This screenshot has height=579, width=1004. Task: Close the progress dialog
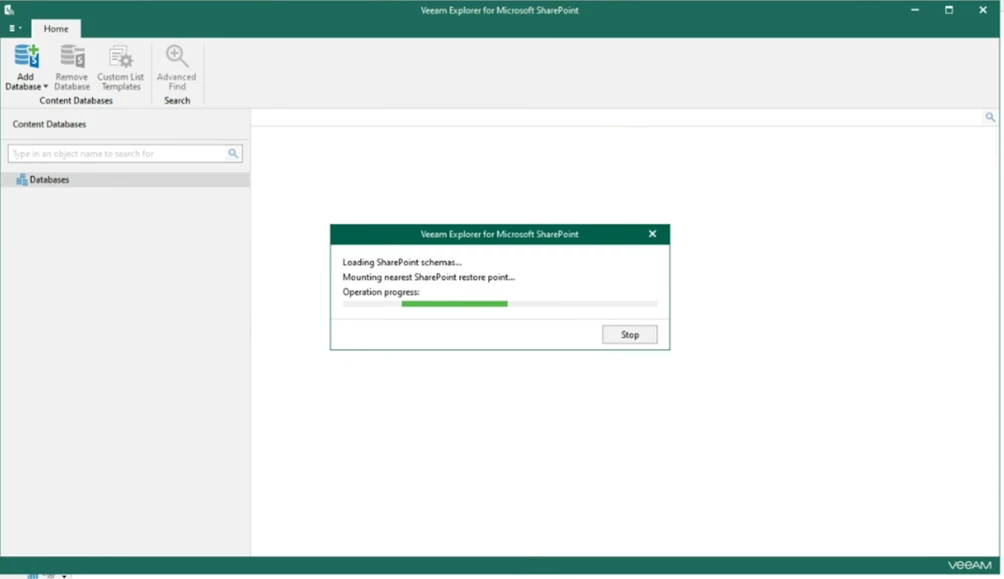pyautogui.click(x=652, y=234)
